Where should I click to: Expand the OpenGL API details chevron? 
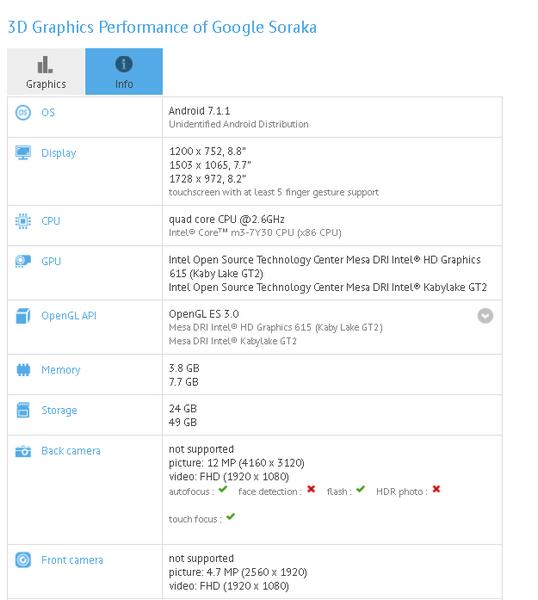[x=485, y=316]
